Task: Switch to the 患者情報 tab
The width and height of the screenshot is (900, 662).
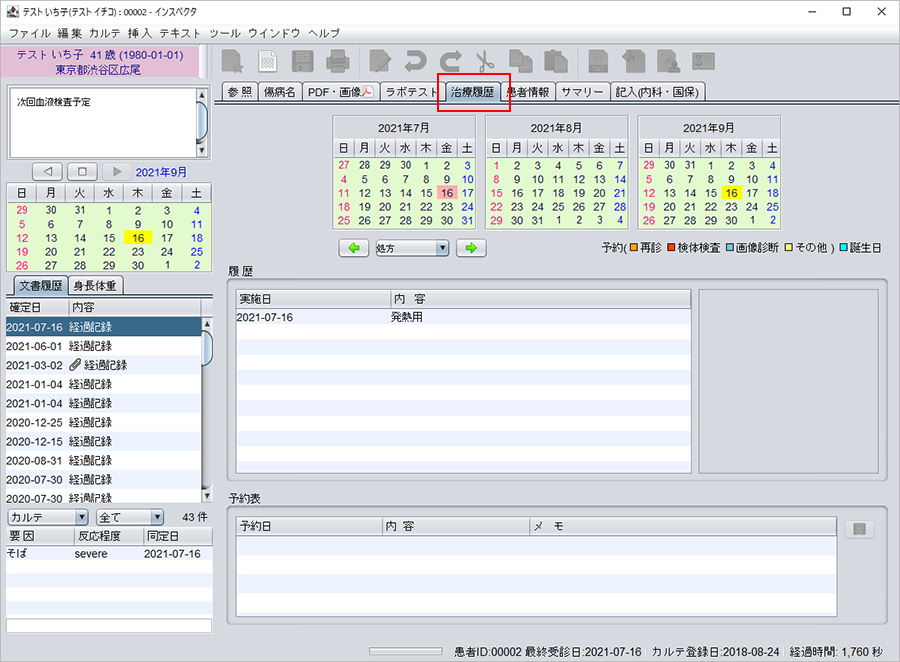Action: (x=527, y=91)
